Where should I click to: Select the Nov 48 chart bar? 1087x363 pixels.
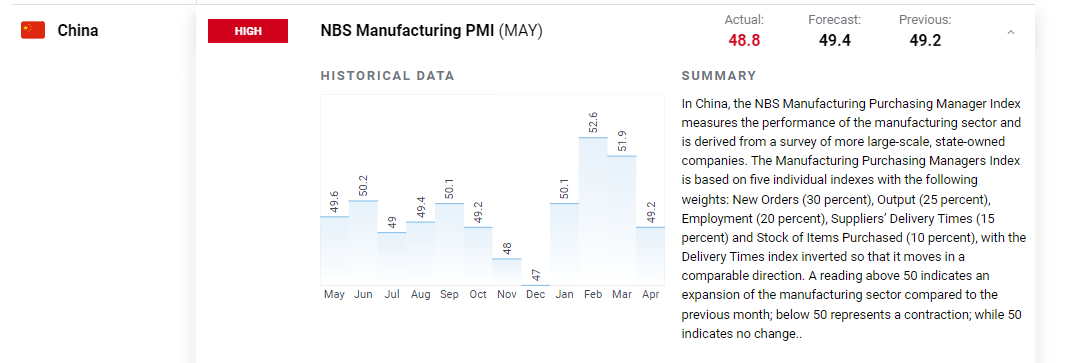pyautogui.click(x=507, y=272)
